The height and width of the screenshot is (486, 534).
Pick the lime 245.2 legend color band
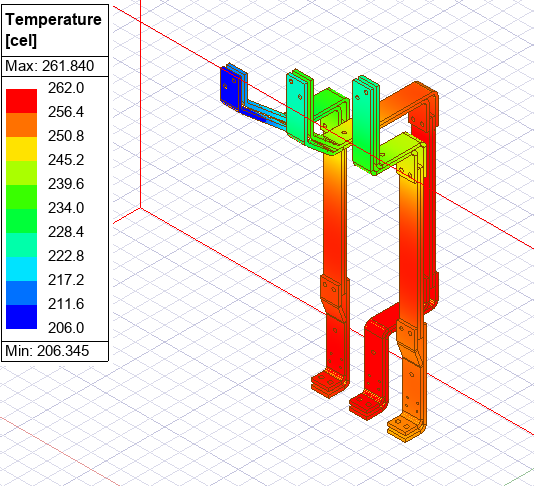pos(21,173)
